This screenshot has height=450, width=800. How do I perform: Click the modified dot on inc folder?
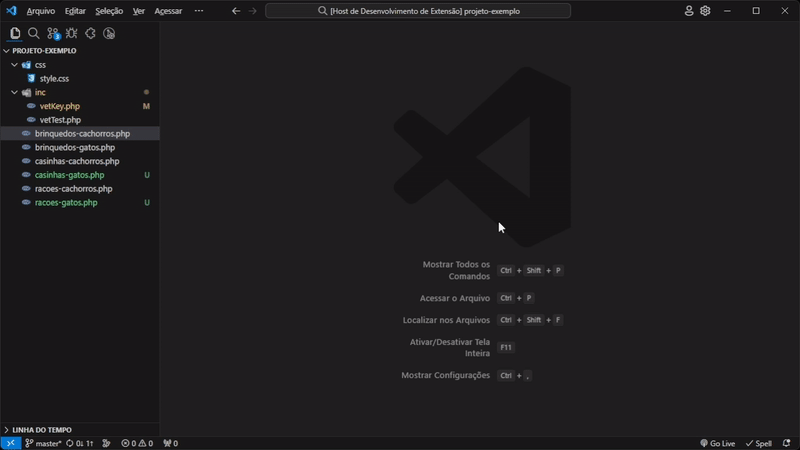point(146,92)
